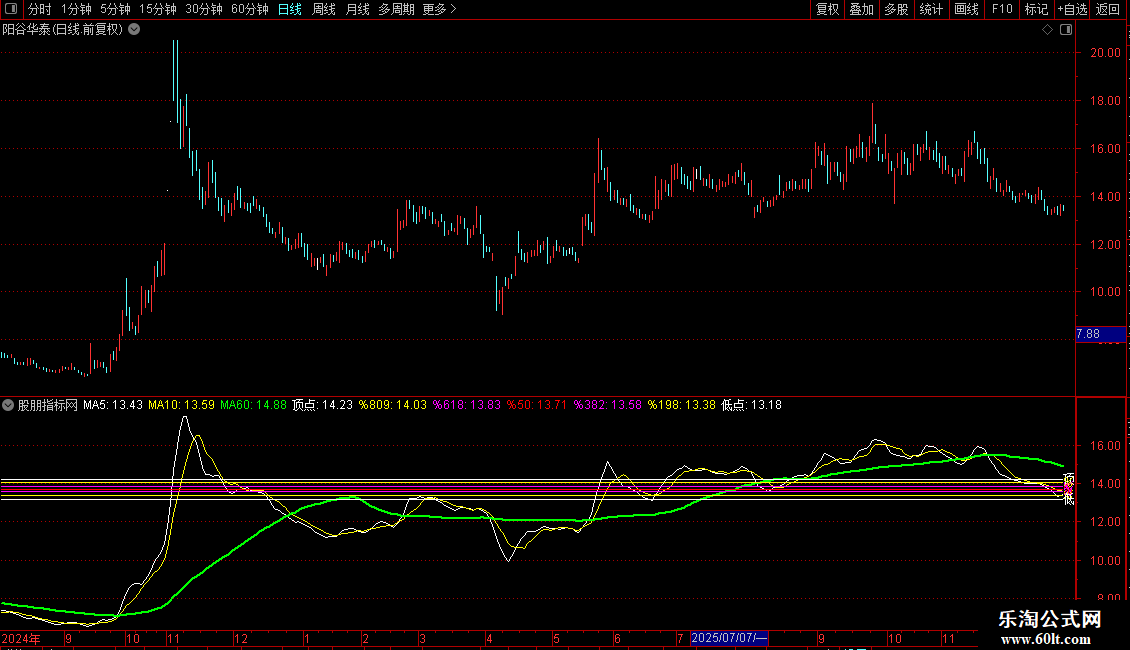Click the 2025/07/07 date cursor label
The height and width of the screenshot is (650, 1130).
click(x=729, y=638)
